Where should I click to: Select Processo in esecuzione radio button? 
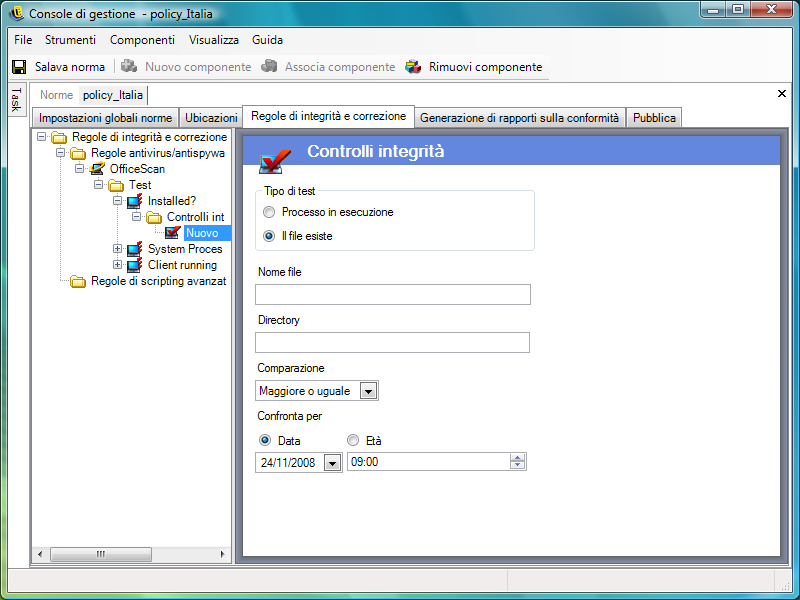[269, 212]
